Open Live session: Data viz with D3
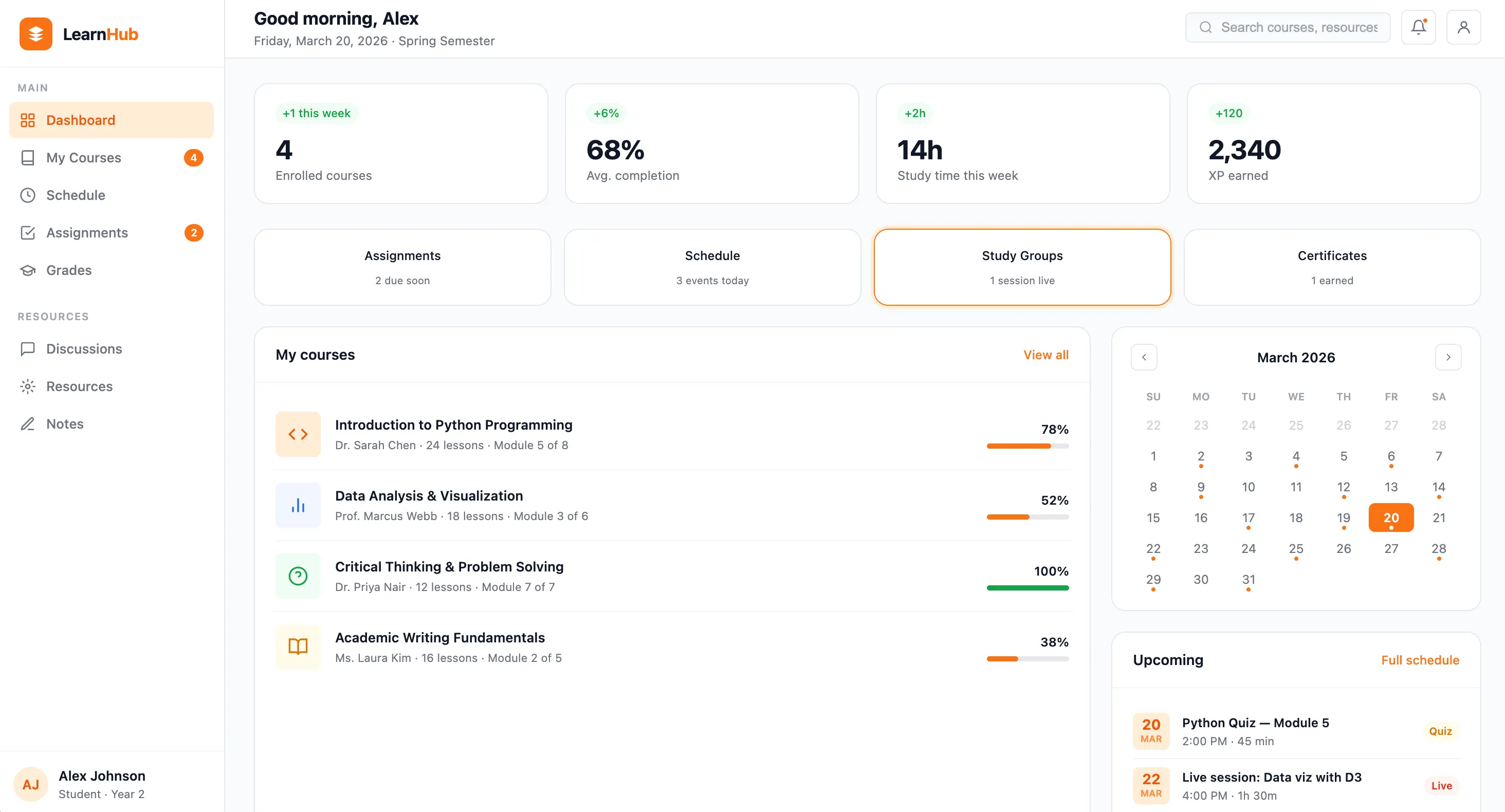 1296,786
